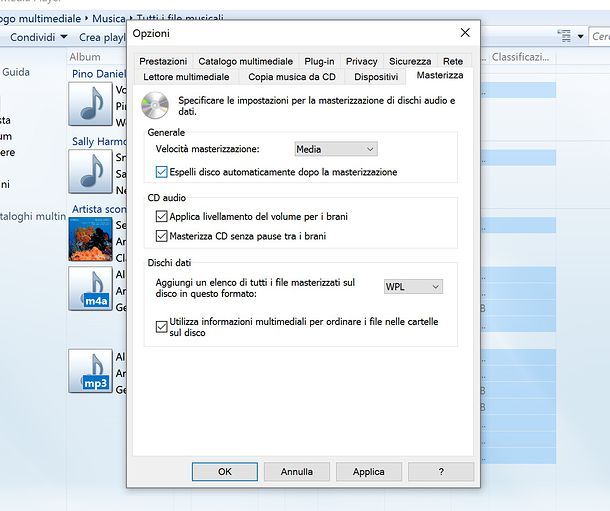The width and height of the screenshot is (610, 511).
Task: Switch to Copia musica da CD tab
Action: (x=292, y=77)
